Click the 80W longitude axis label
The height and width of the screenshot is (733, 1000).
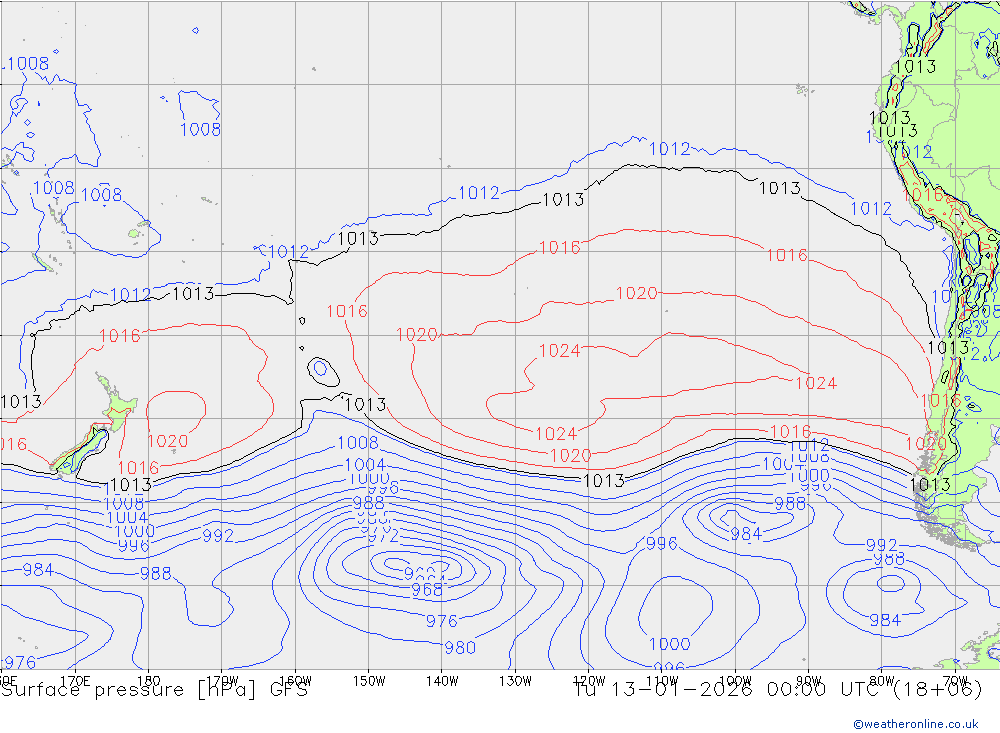pyautogui.click(x=882, y=681)
